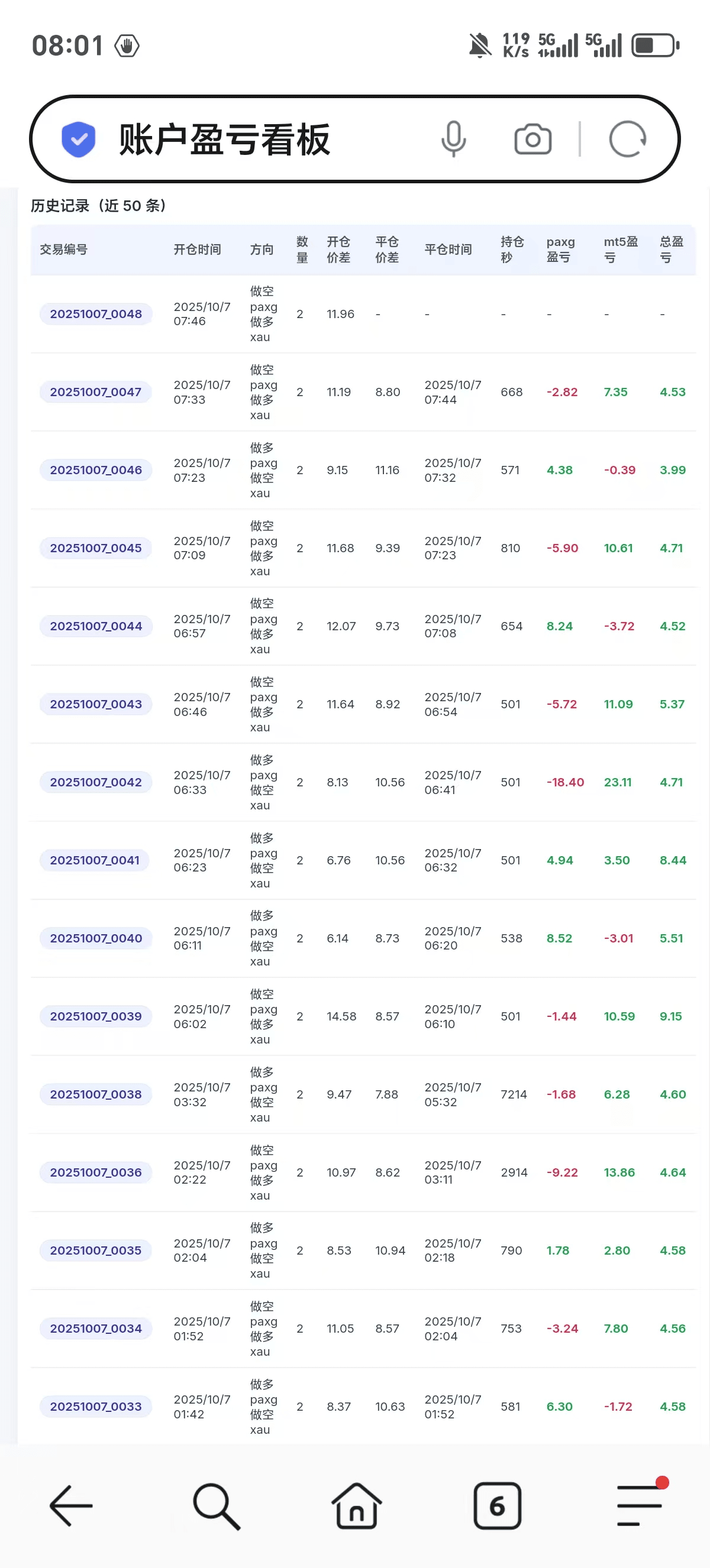Open trade 20251007_0036 entry
Image resolution: width=710 pixels, height=1568 pixels.
tap(96, 1172)
